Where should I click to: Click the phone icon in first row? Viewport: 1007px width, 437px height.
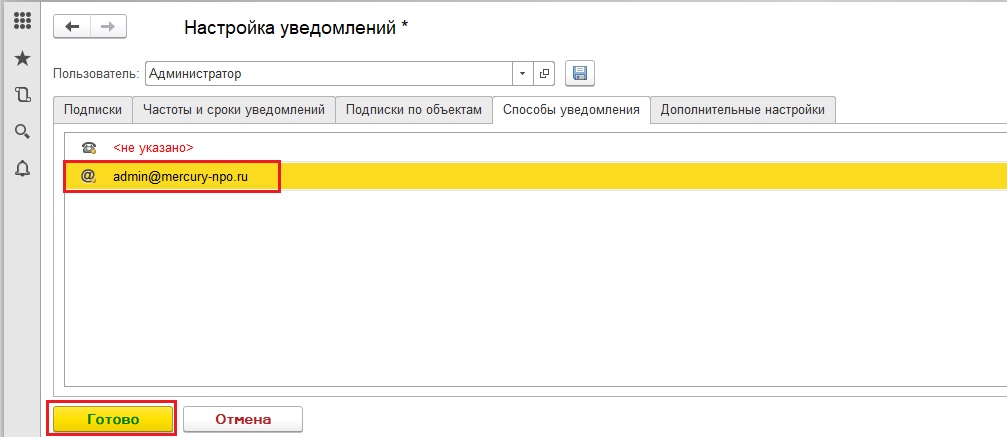click(x=89, y=147)
